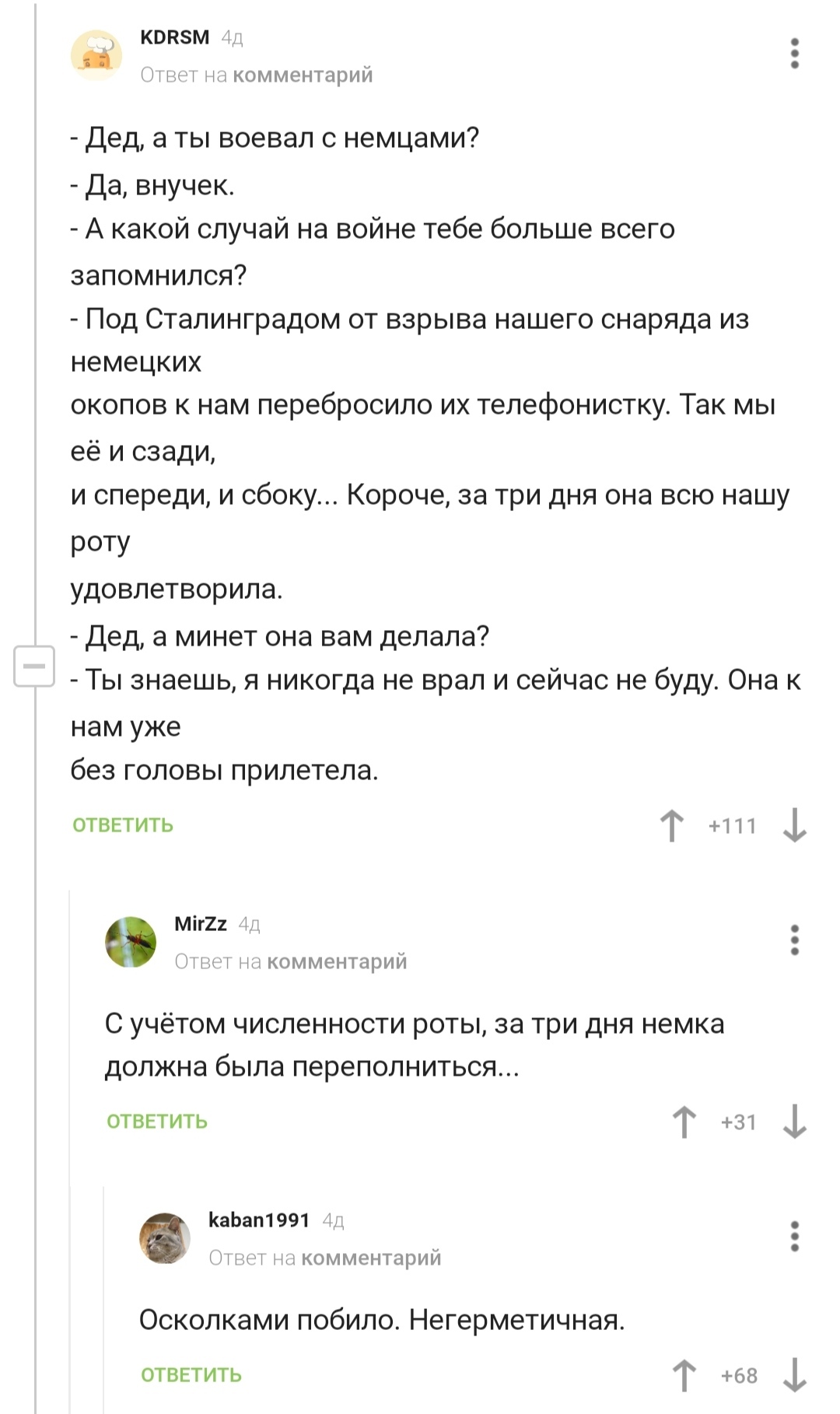Image resolution: width=840 pixels, height=1414 pixels.
Task: Go to parent comment of MirZz's reply
Action: point(337,962)
